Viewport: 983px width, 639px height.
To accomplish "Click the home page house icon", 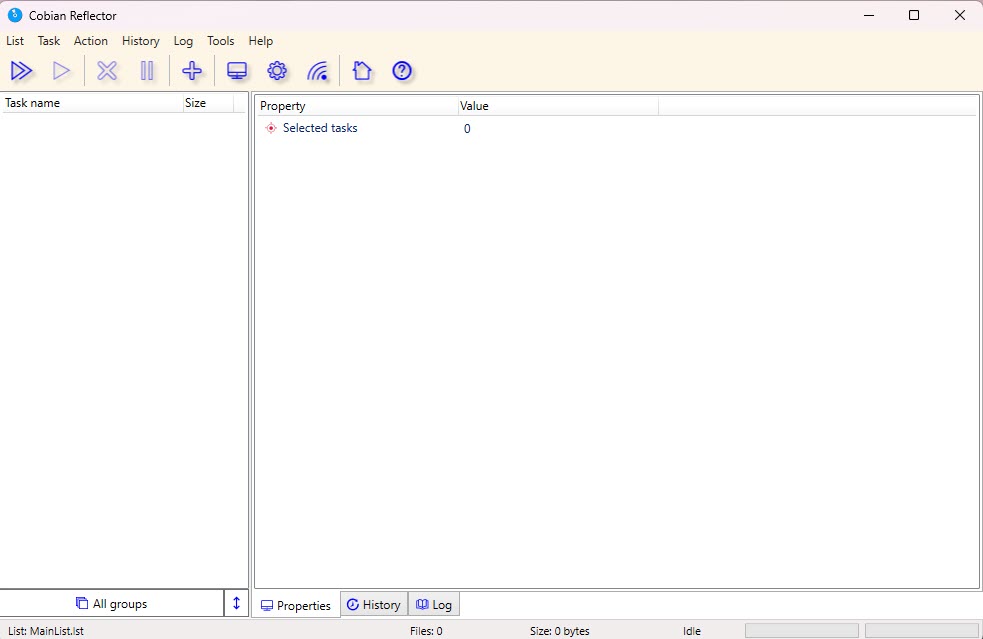I will [x=362, y=71].
